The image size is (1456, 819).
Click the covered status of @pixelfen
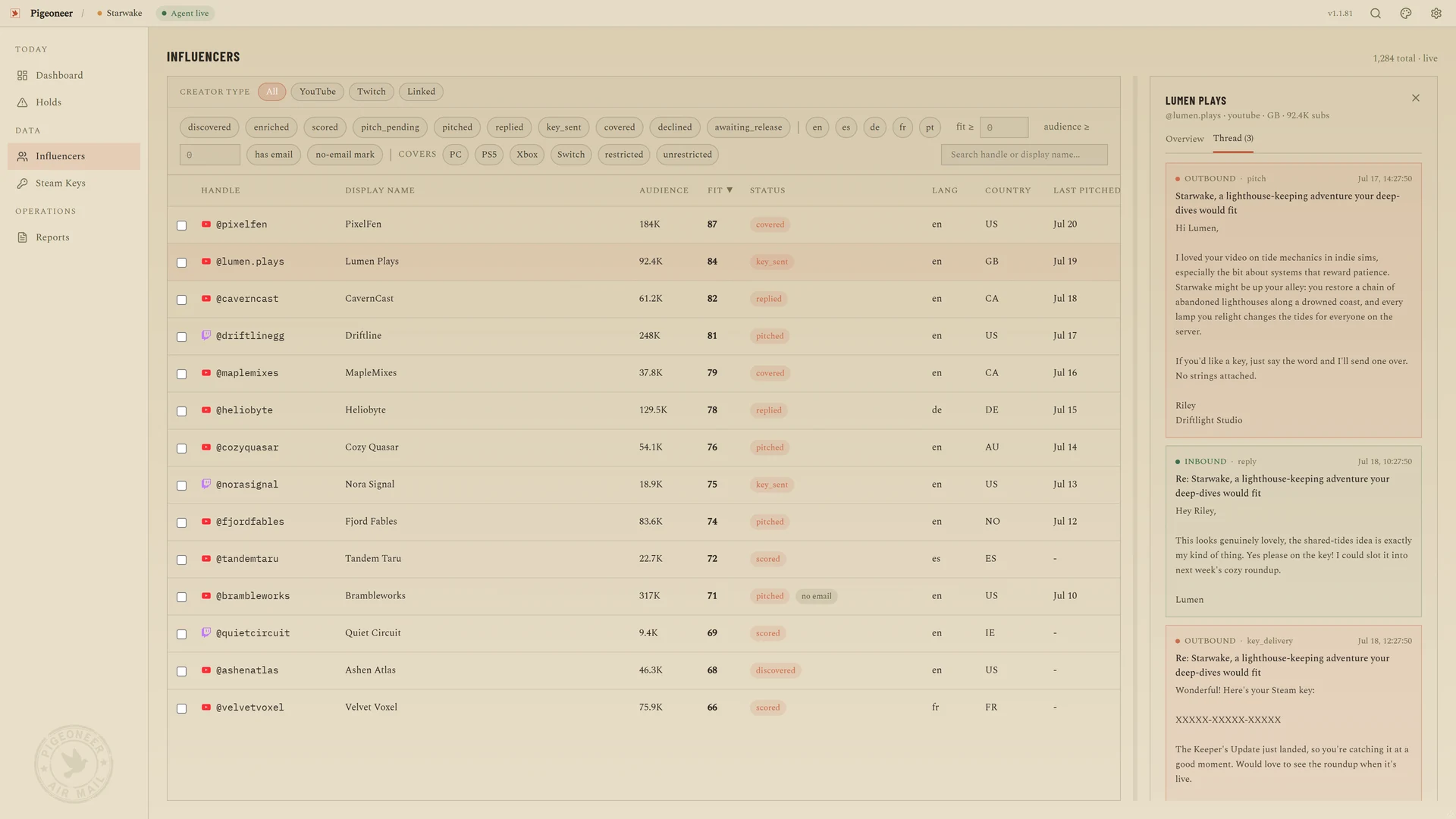pos(770,224)
